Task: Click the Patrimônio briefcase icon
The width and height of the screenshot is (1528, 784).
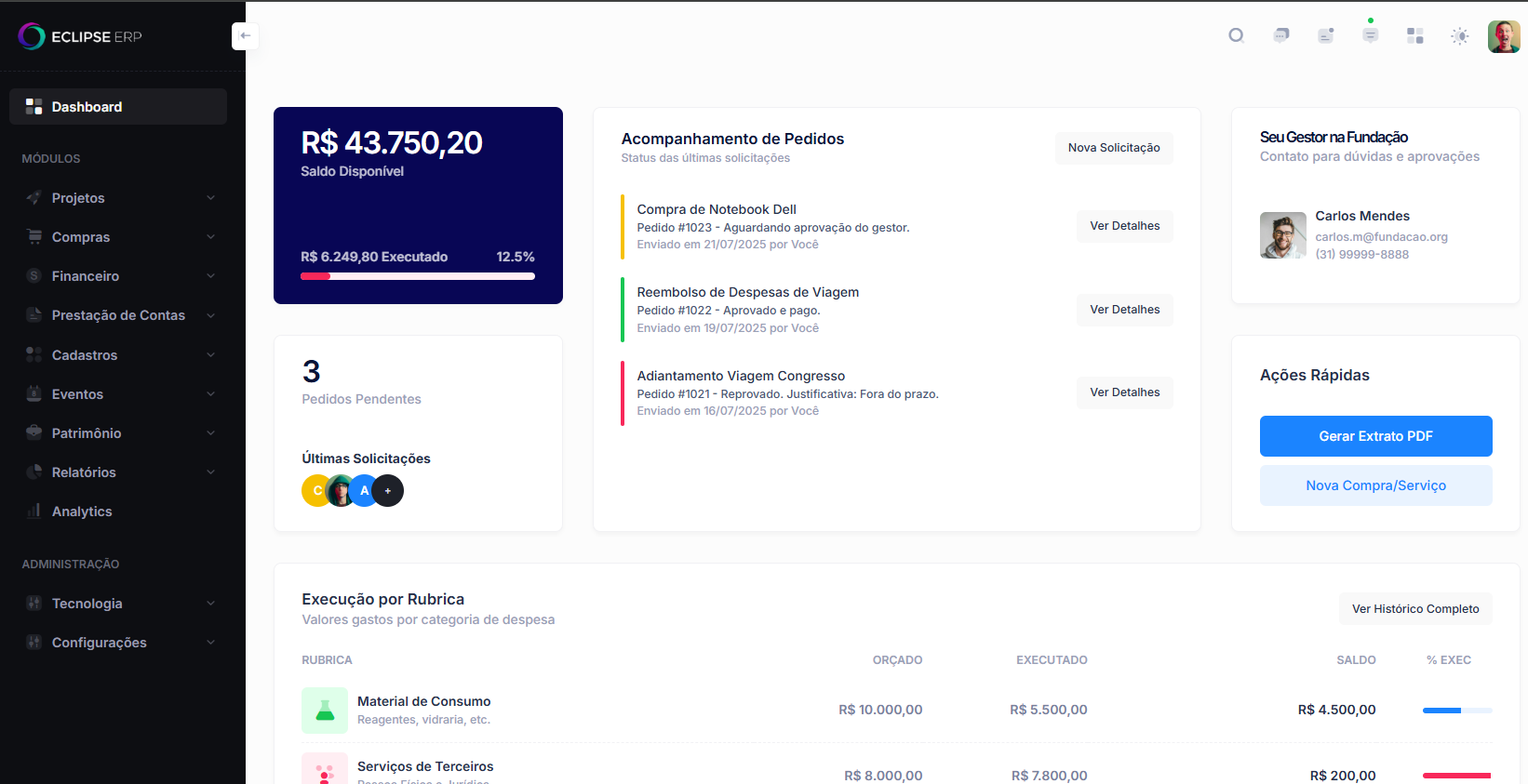Action: click(x=34, y=433)
